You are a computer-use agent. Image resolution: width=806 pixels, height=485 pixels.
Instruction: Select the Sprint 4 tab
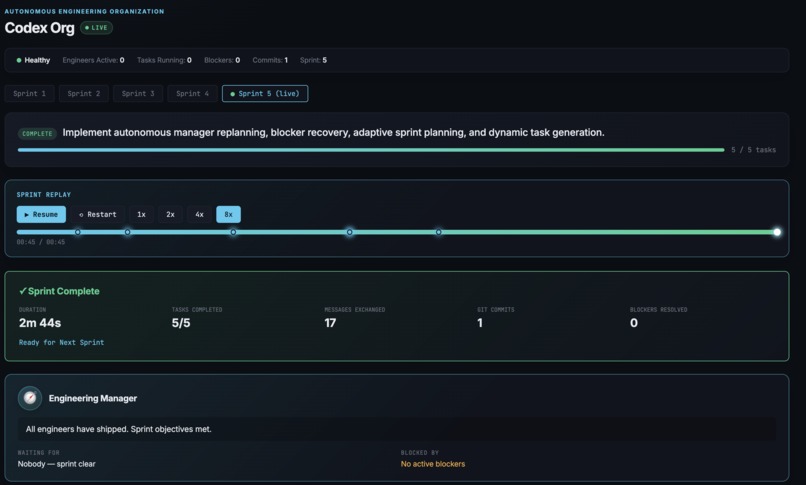192,94
